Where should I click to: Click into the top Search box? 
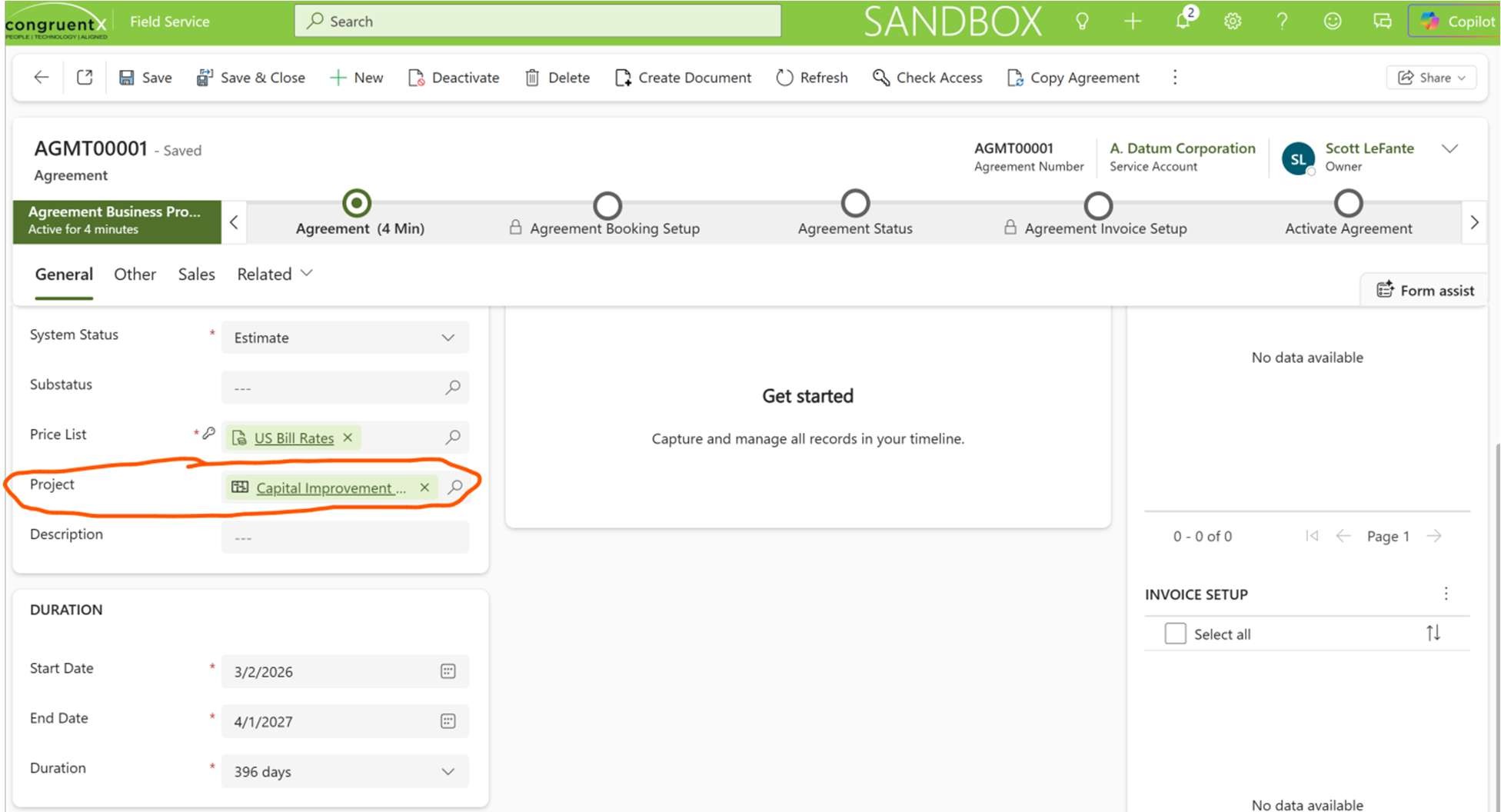point(538,22)
